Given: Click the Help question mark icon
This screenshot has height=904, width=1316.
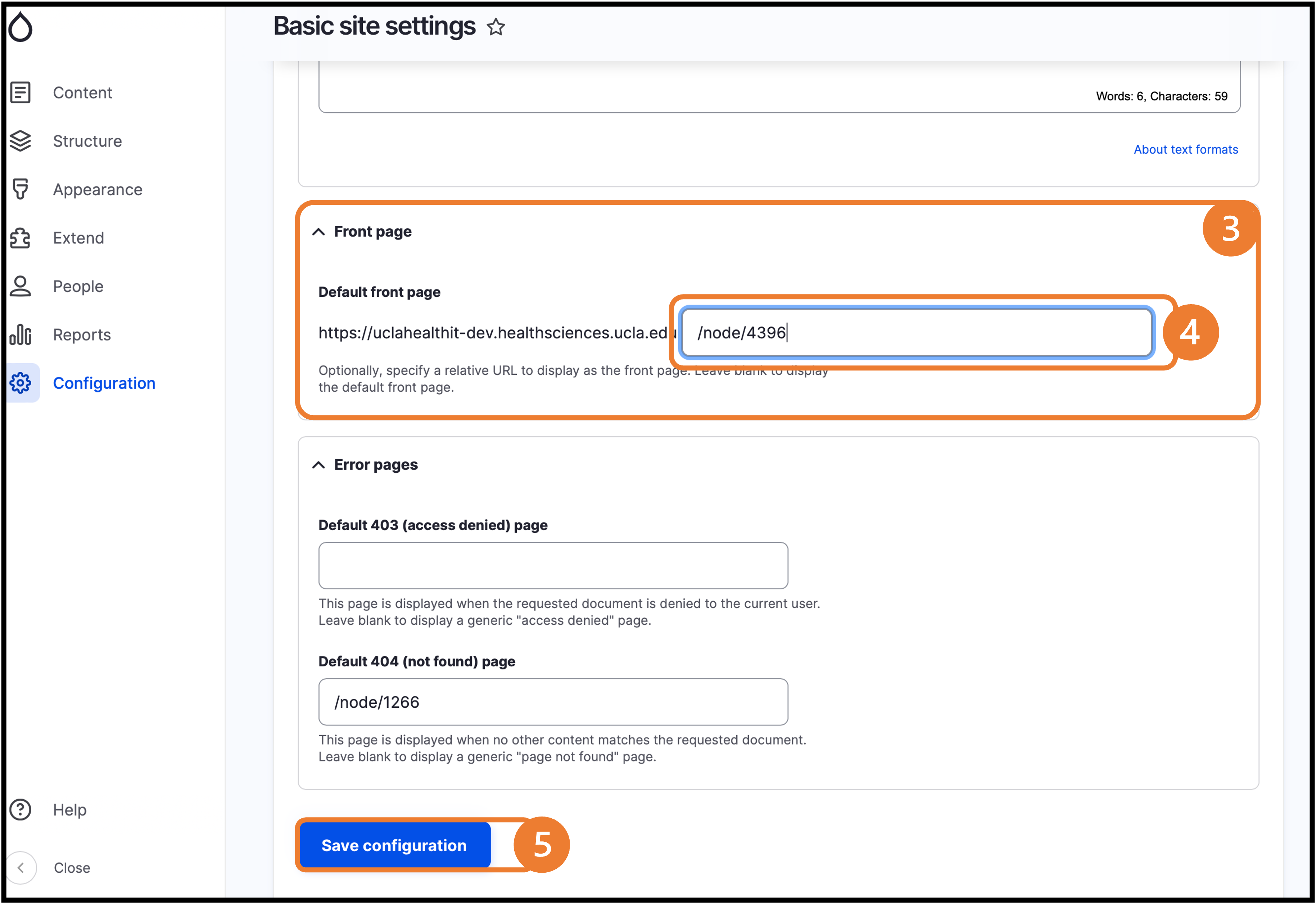Looking at the screenshot, I should coord(21,809).
